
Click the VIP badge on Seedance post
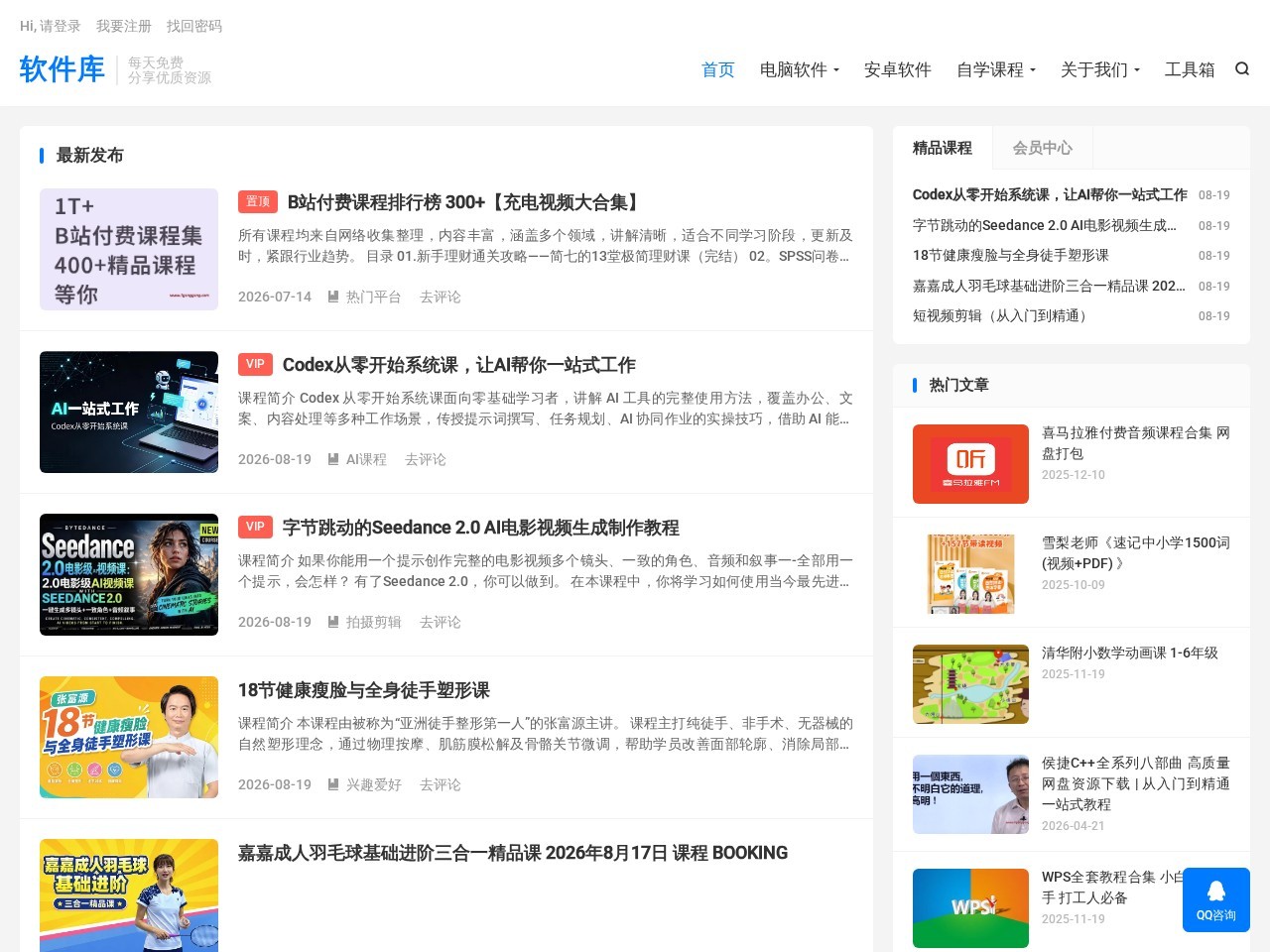point(255,527)
